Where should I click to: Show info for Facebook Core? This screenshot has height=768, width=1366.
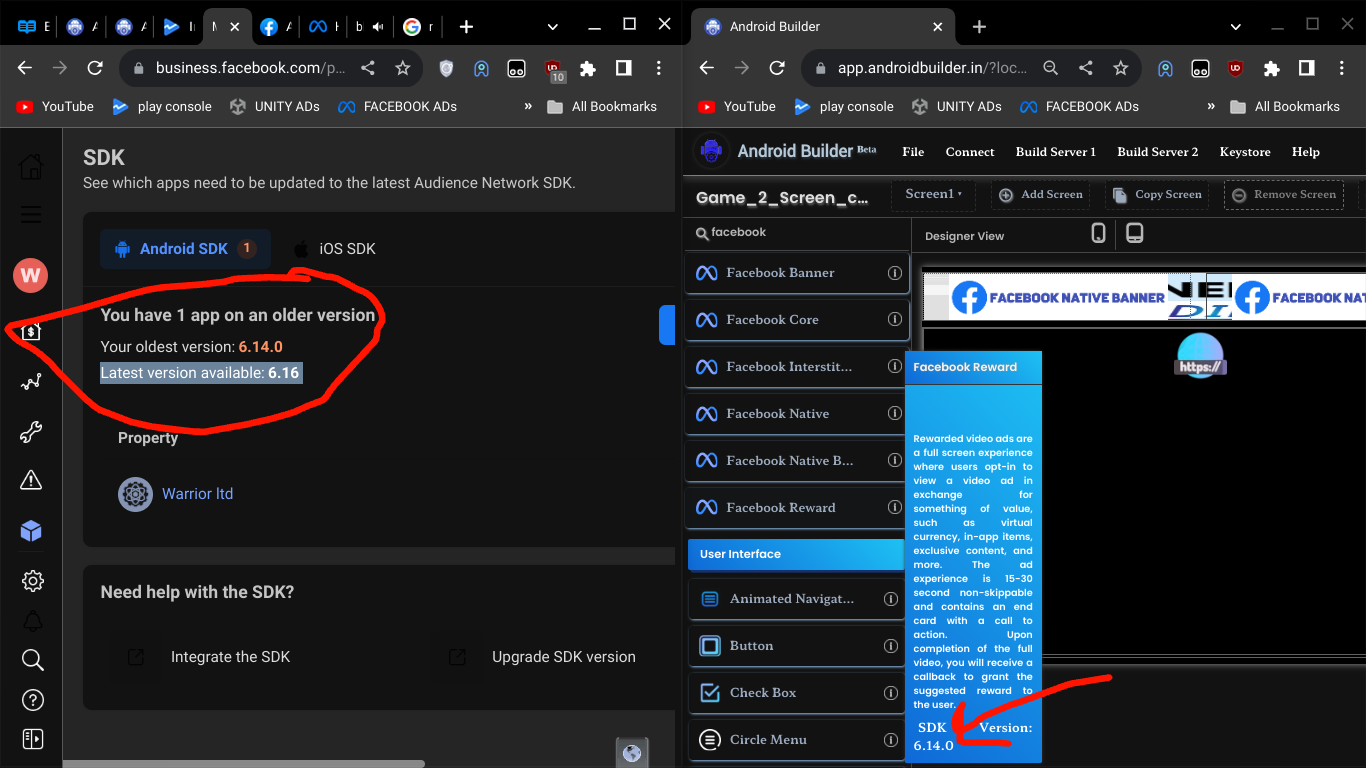click(x=895, y=320)
